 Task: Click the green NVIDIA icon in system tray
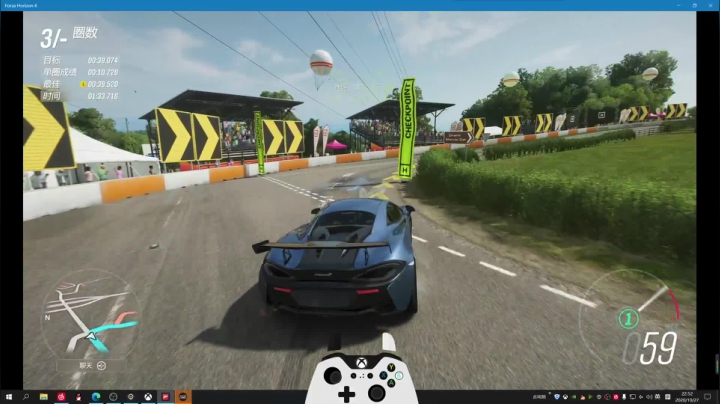(574, 397)
